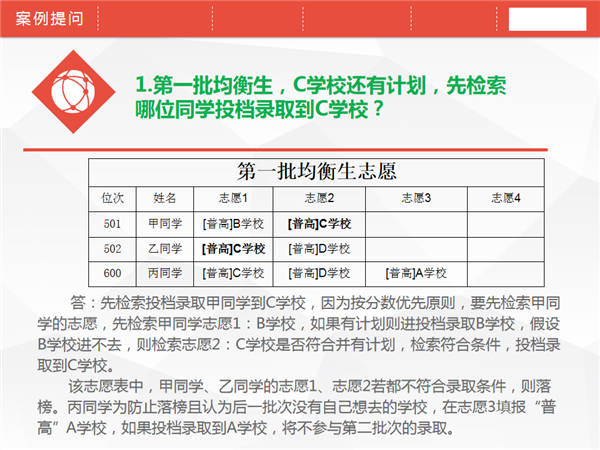This screenshot has height=450, width=600.
Task: Click name cell 乙同学
Action: coord(165,249)
